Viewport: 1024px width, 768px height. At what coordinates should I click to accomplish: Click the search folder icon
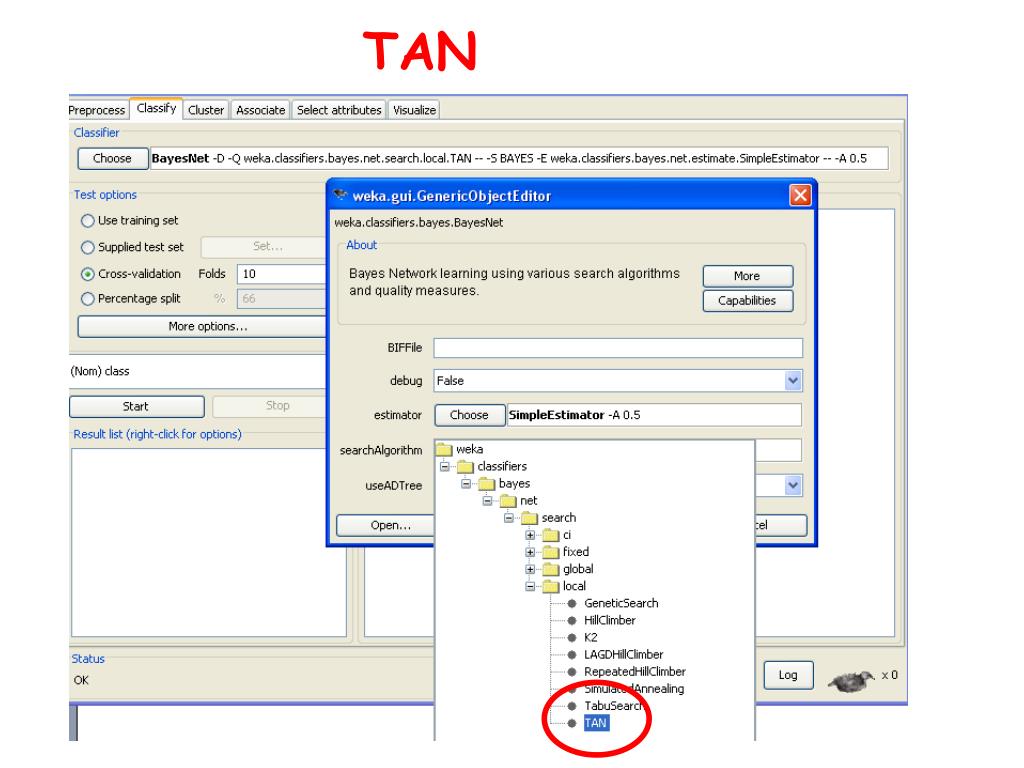pyautogui.click(x=530, y=518)
